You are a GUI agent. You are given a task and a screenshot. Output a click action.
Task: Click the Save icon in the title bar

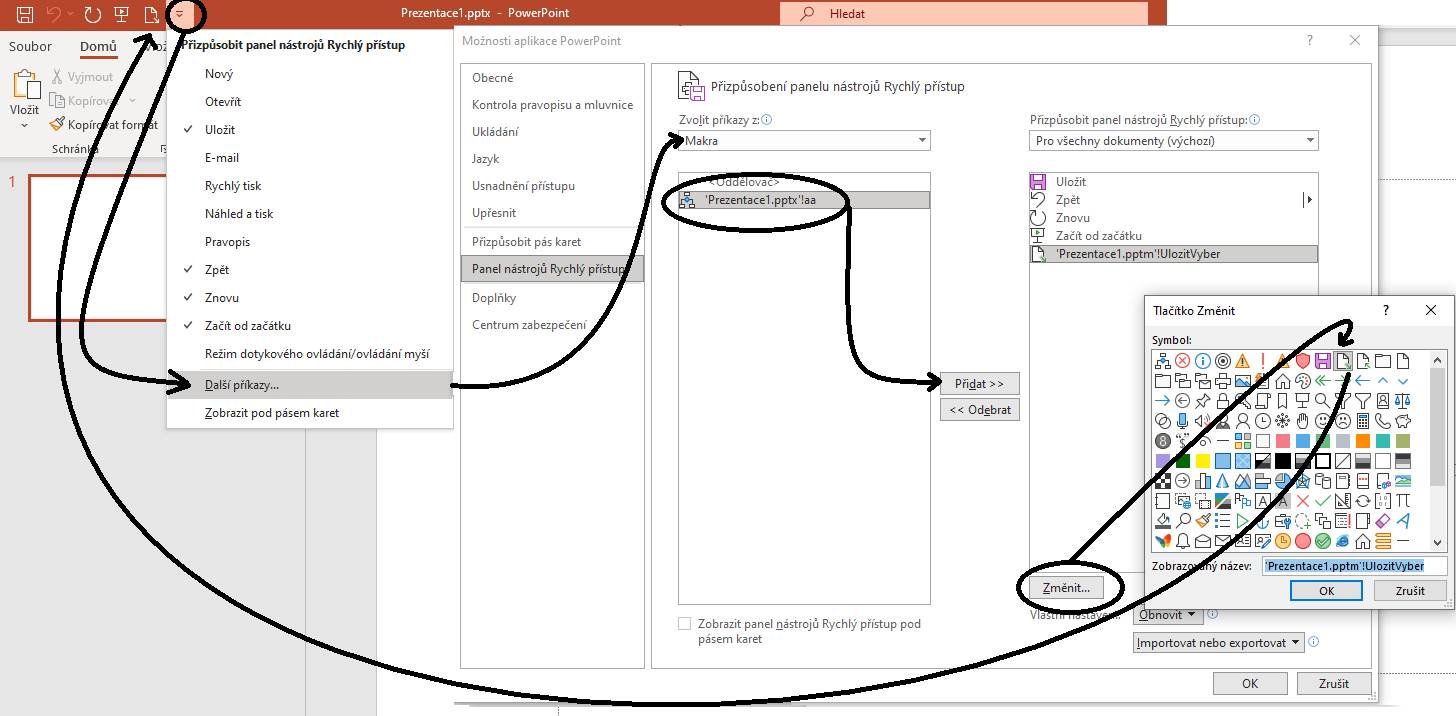(25, 14)
